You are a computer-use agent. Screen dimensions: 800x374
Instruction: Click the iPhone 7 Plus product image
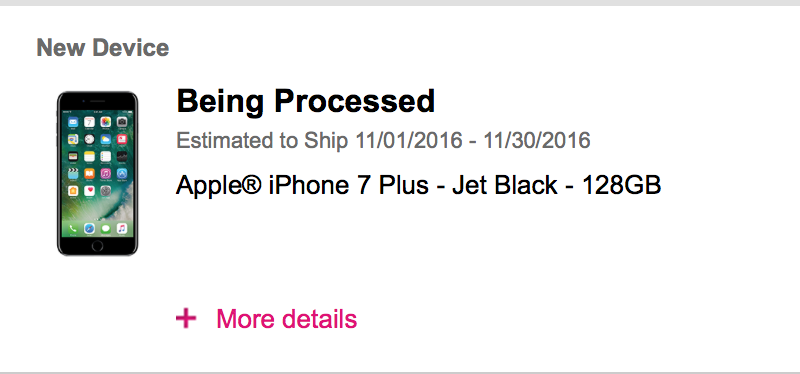coord(97,173)
